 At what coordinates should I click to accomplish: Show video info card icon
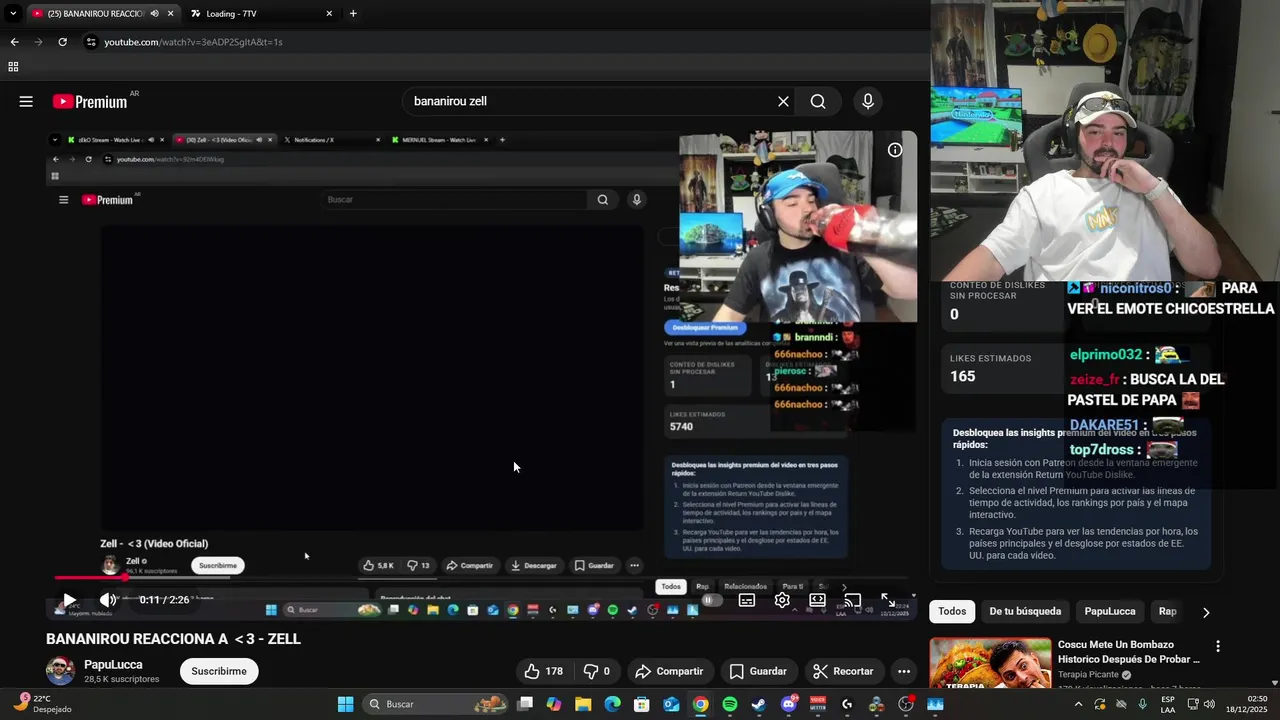895,150
